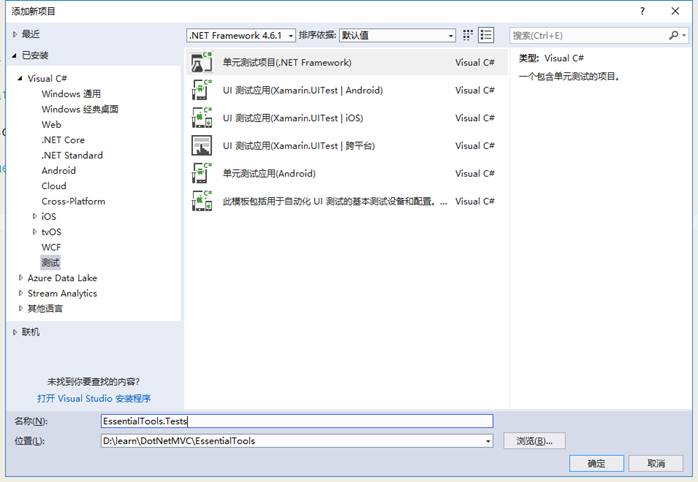Screen dimensions: 698x482
Task: Open the .NET Framework 4.6.1 version dropdown
Action: pos(241,35)
